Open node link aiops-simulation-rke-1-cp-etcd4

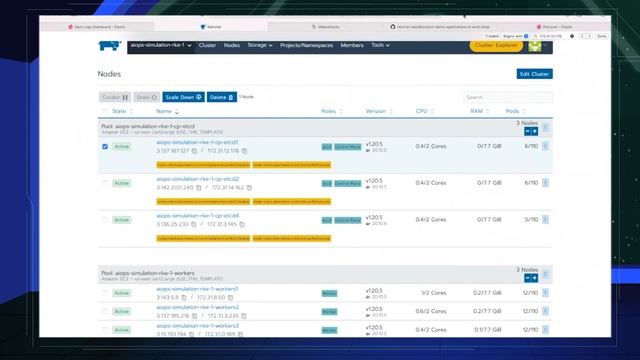coord(198,216)
